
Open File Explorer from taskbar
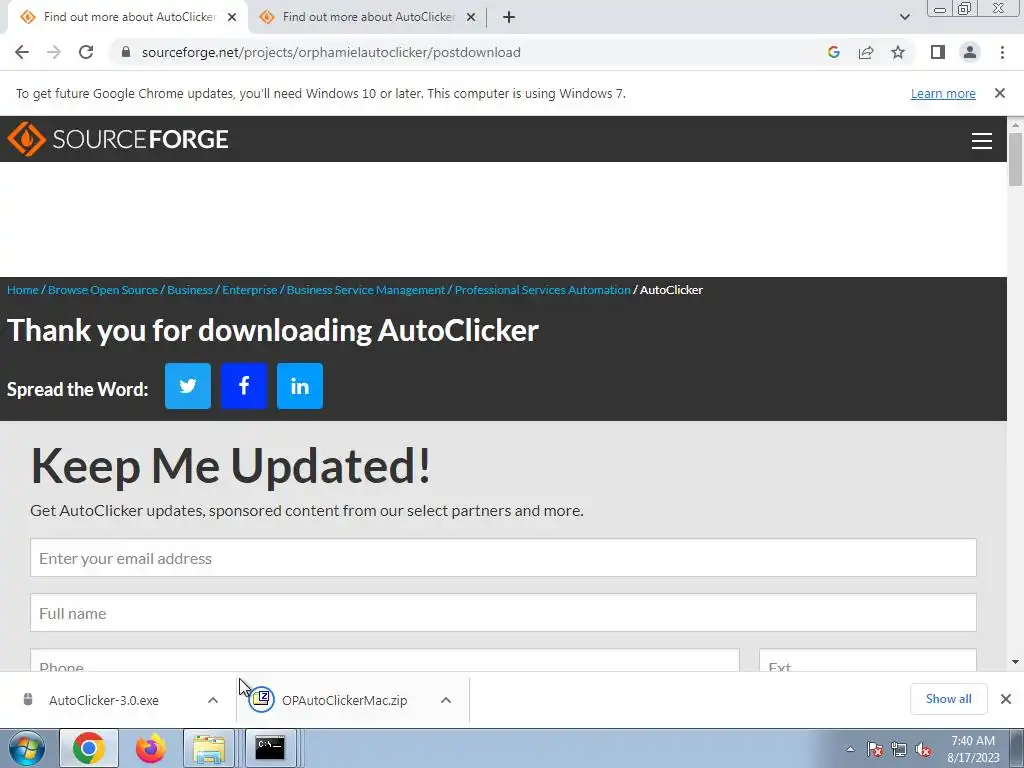[x=208, y=748]
